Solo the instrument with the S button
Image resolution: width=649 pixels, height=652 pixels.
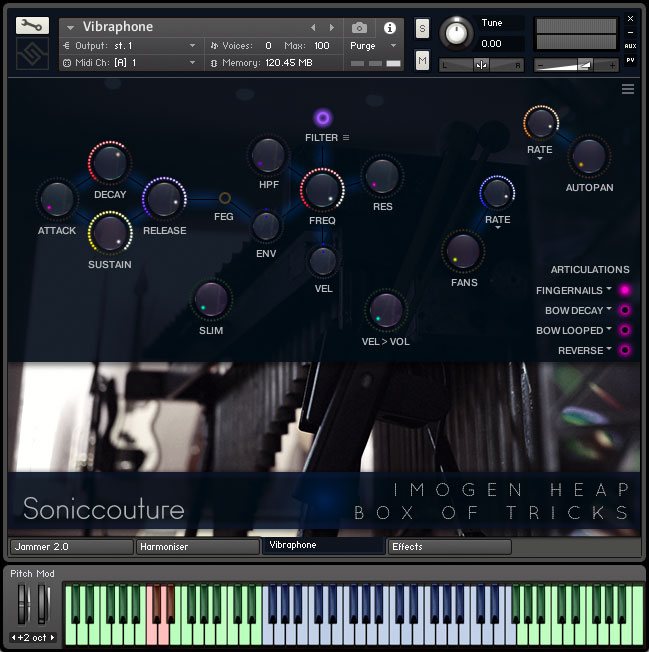(x=422, y=29)
